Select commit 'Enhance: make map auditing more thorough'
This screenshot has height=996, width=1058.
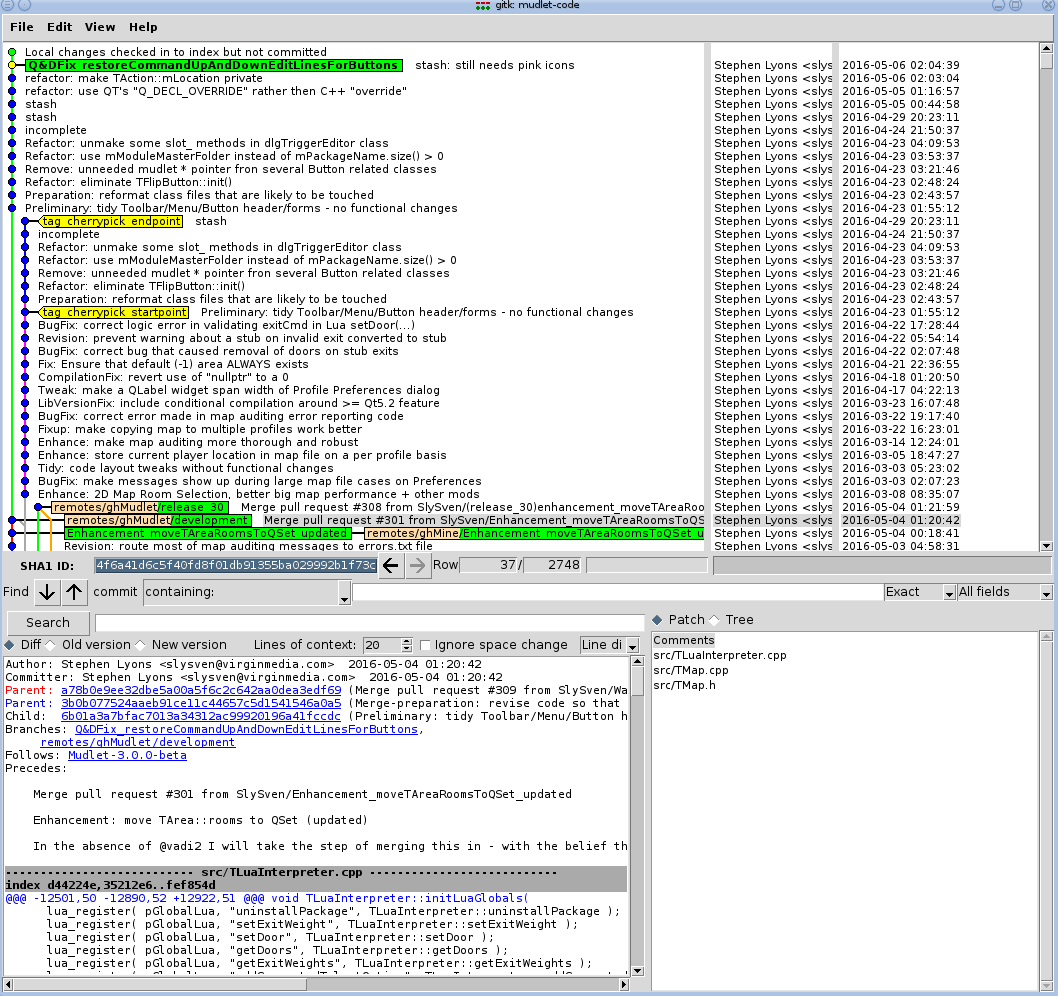pyautogui.click(x=198, y=443)
